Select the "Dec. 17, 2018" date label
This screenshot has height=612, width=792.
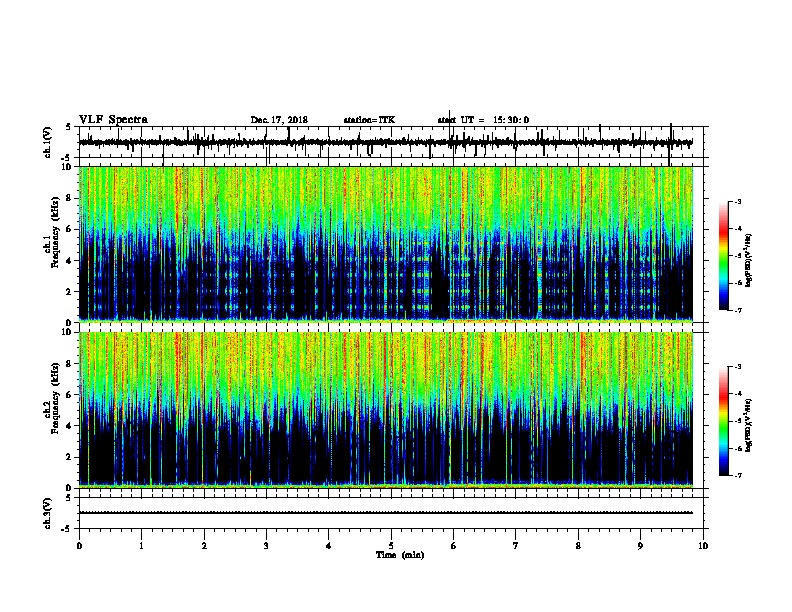tap(279, 120)
